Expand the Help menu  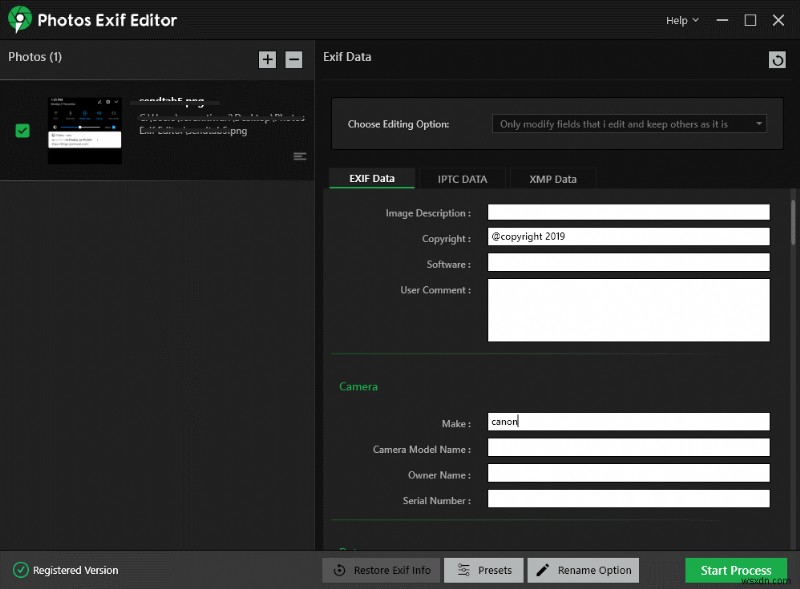[682, 20]
